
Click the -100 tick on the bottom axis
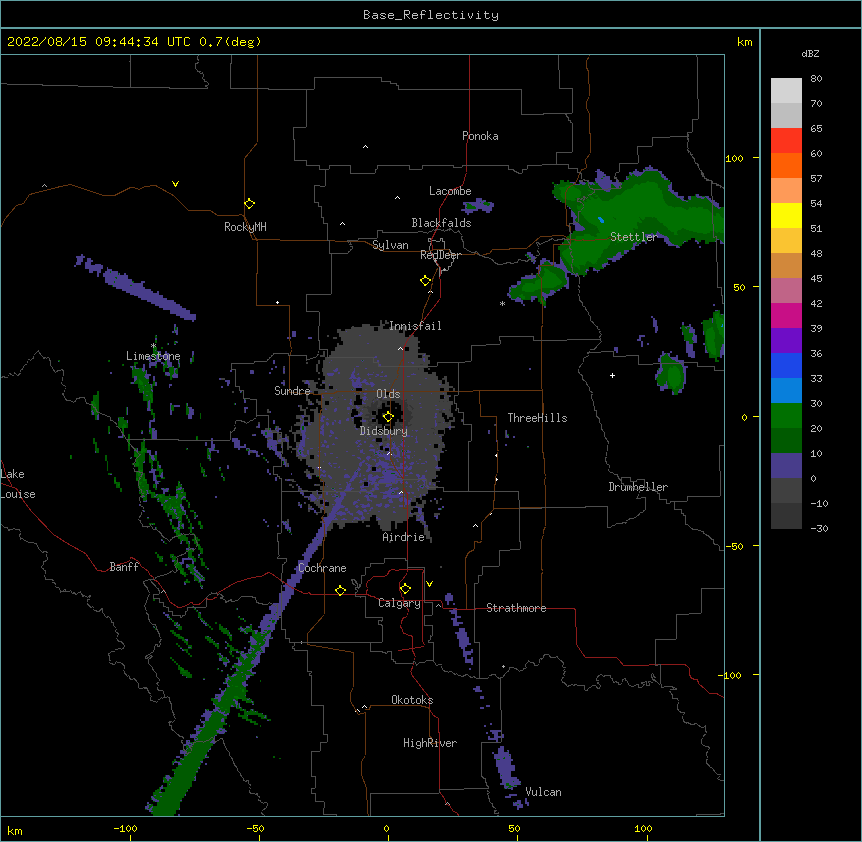pyautogui.click(x=125, y=828)
